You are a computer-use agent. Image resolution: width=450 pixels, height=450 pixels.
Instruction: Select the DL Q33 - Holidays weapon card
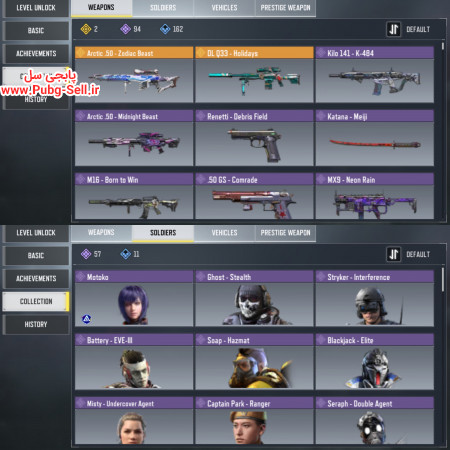[254, 74]
